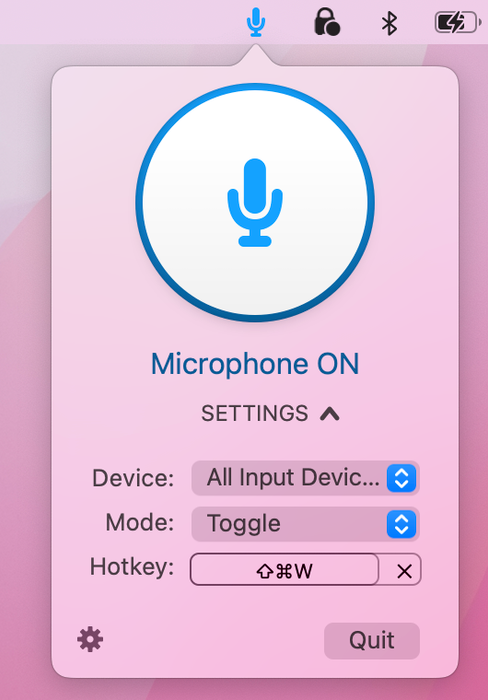
Task: Click the "Mode:" label
Action: click(x=140, y=522)
